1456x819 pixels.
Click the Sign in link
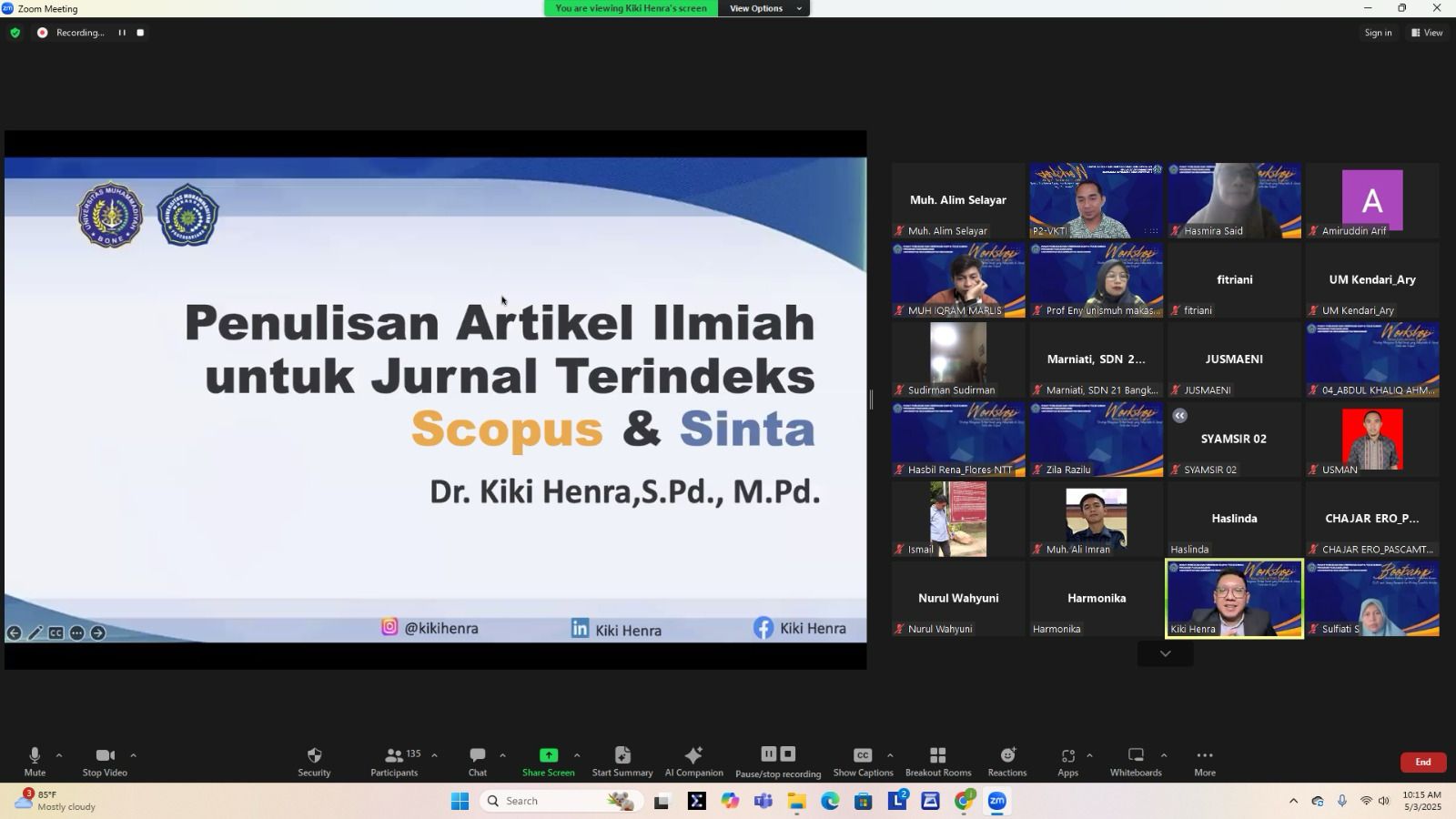(1378, 33)
